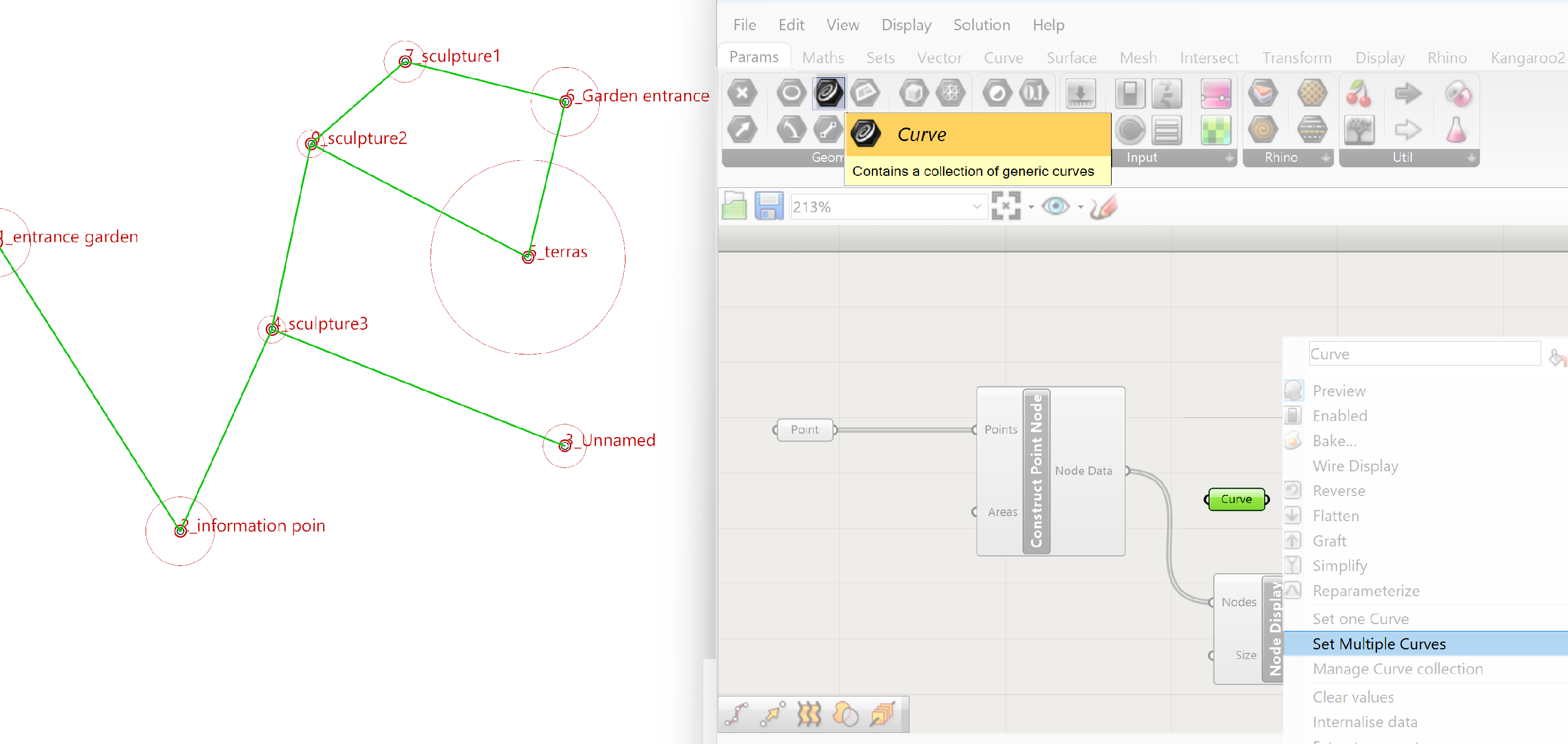Toggle Preview in the context menu

(x=1338, y=391)
